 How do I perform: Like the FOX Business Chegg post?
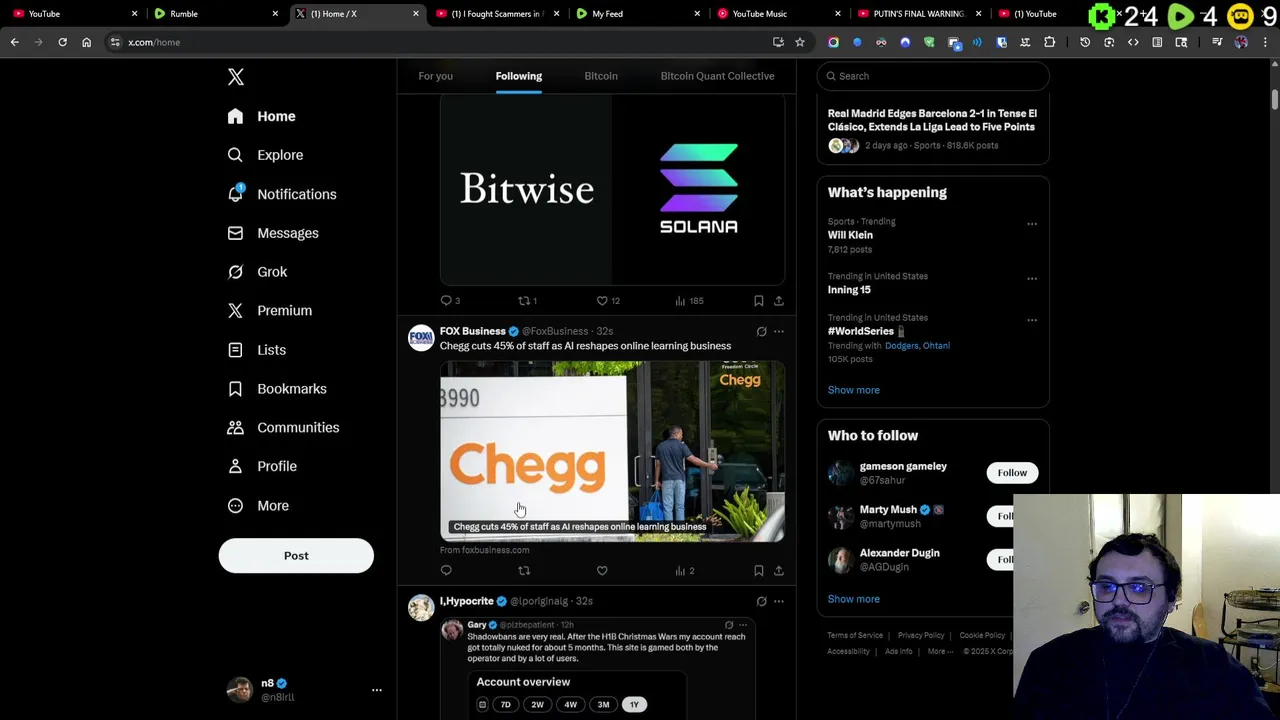coord(602,570)
